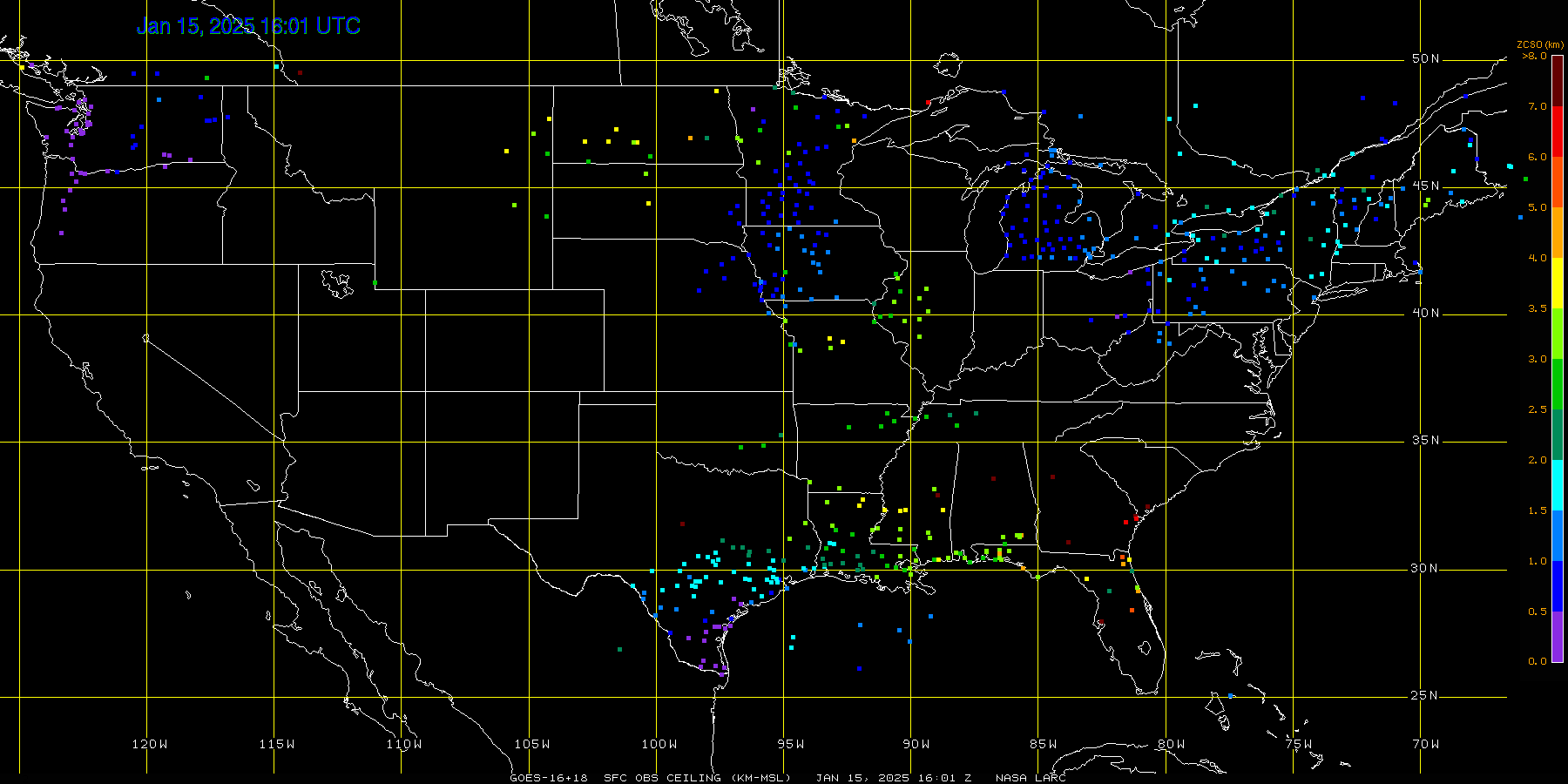The image size is (1568, 784).
Task: Click the 2.0 legend value
Action: click(x=1538, y=460)
